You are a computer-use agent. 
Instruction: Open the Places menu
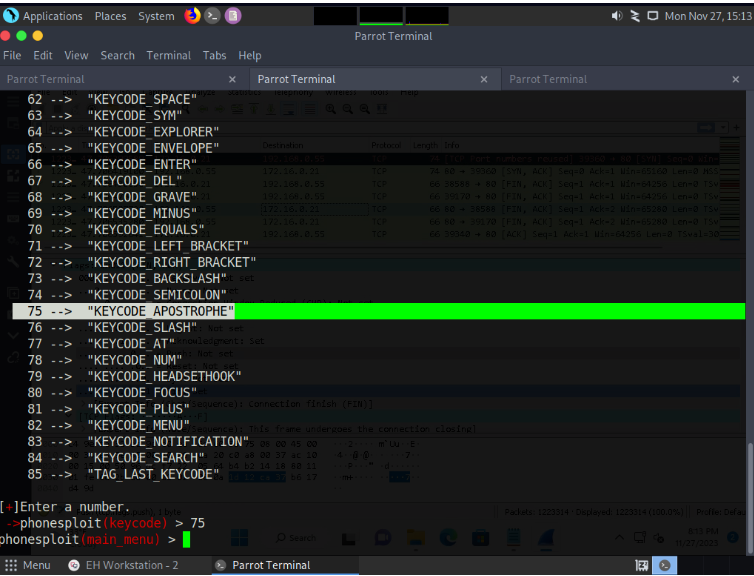pos(110,16)
